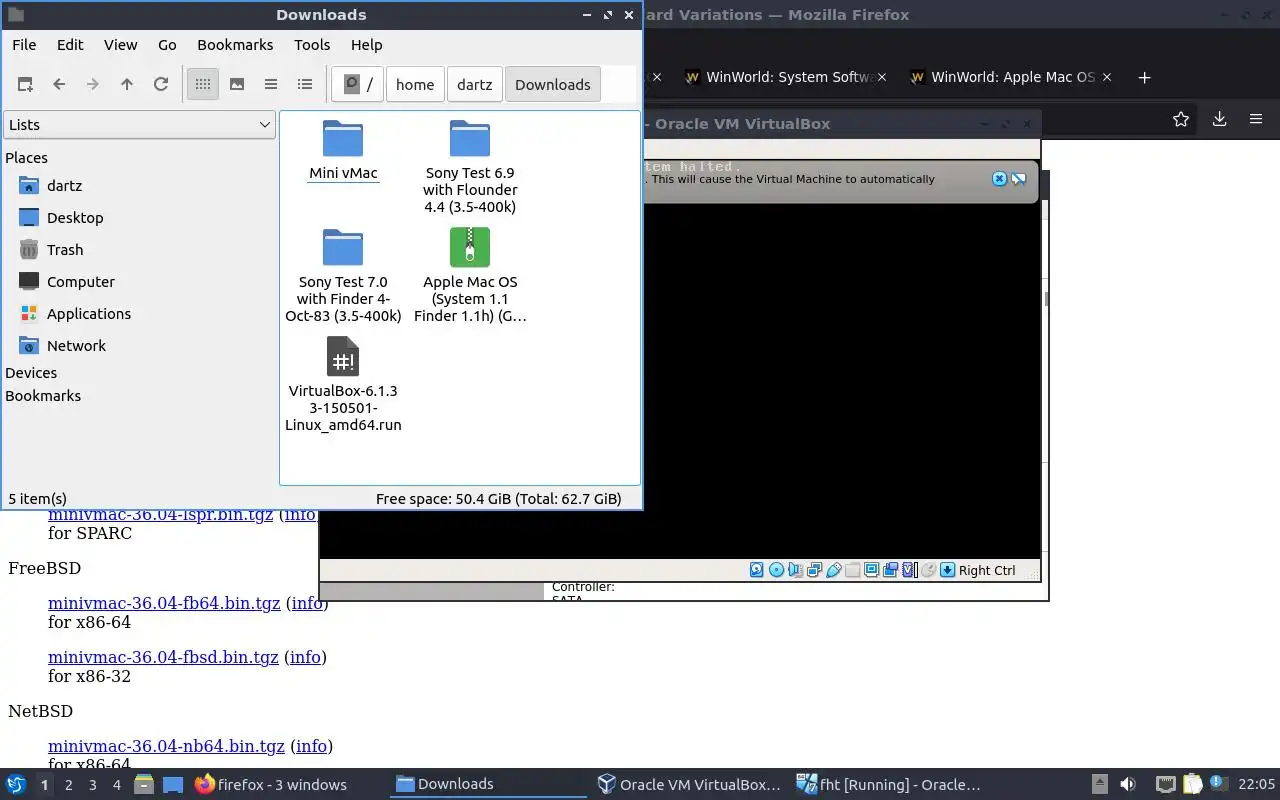Open volume control in tray
The height and width of the screenshot is (800, 1280).
coord(1127,785)
